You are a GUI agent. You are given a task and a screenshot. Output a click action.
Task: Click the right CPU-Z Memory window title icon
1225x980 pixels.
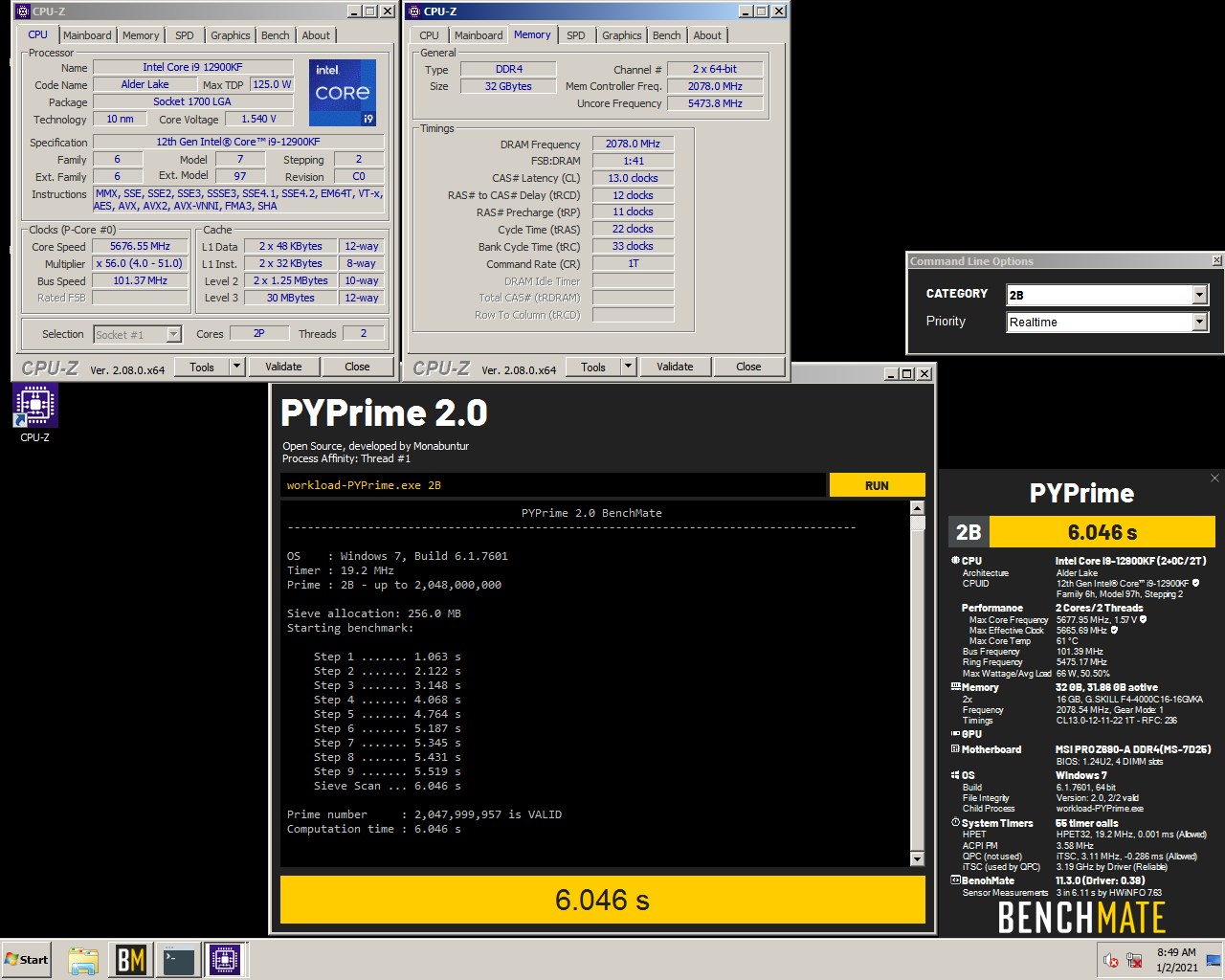[414, 11]
